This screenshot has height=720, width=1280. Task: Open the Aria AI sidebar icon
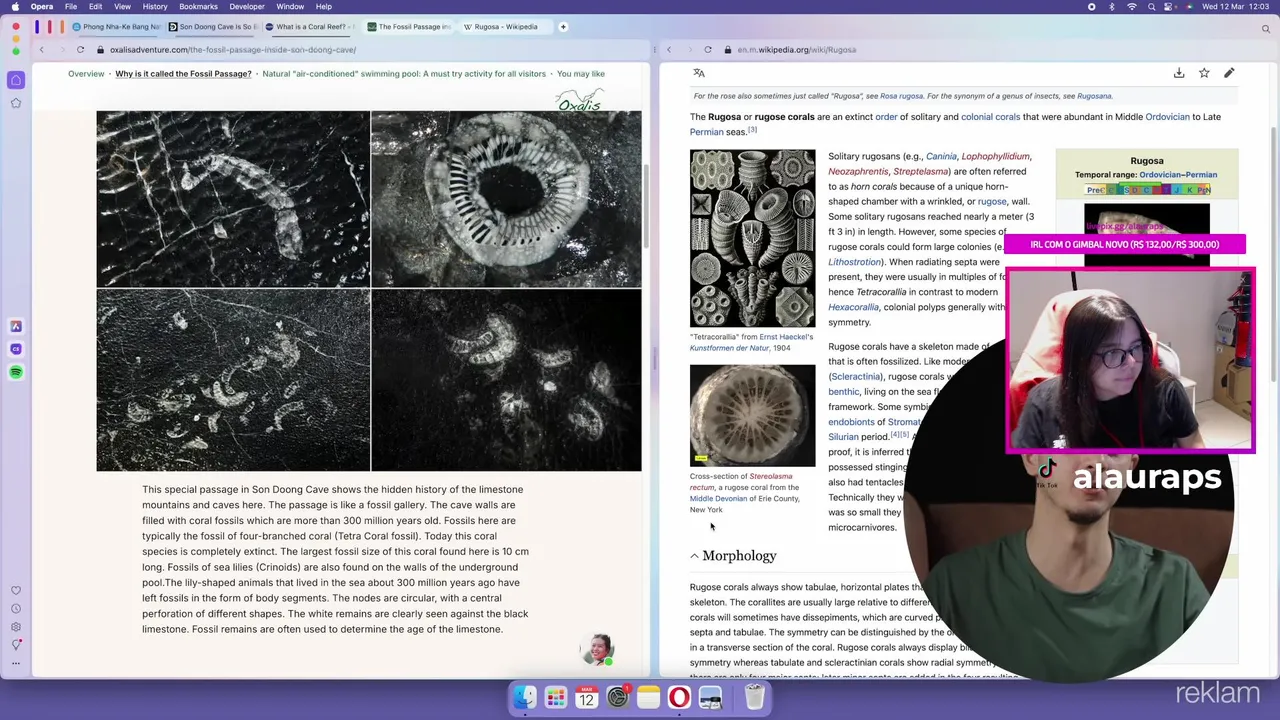[x=16, y=326]
